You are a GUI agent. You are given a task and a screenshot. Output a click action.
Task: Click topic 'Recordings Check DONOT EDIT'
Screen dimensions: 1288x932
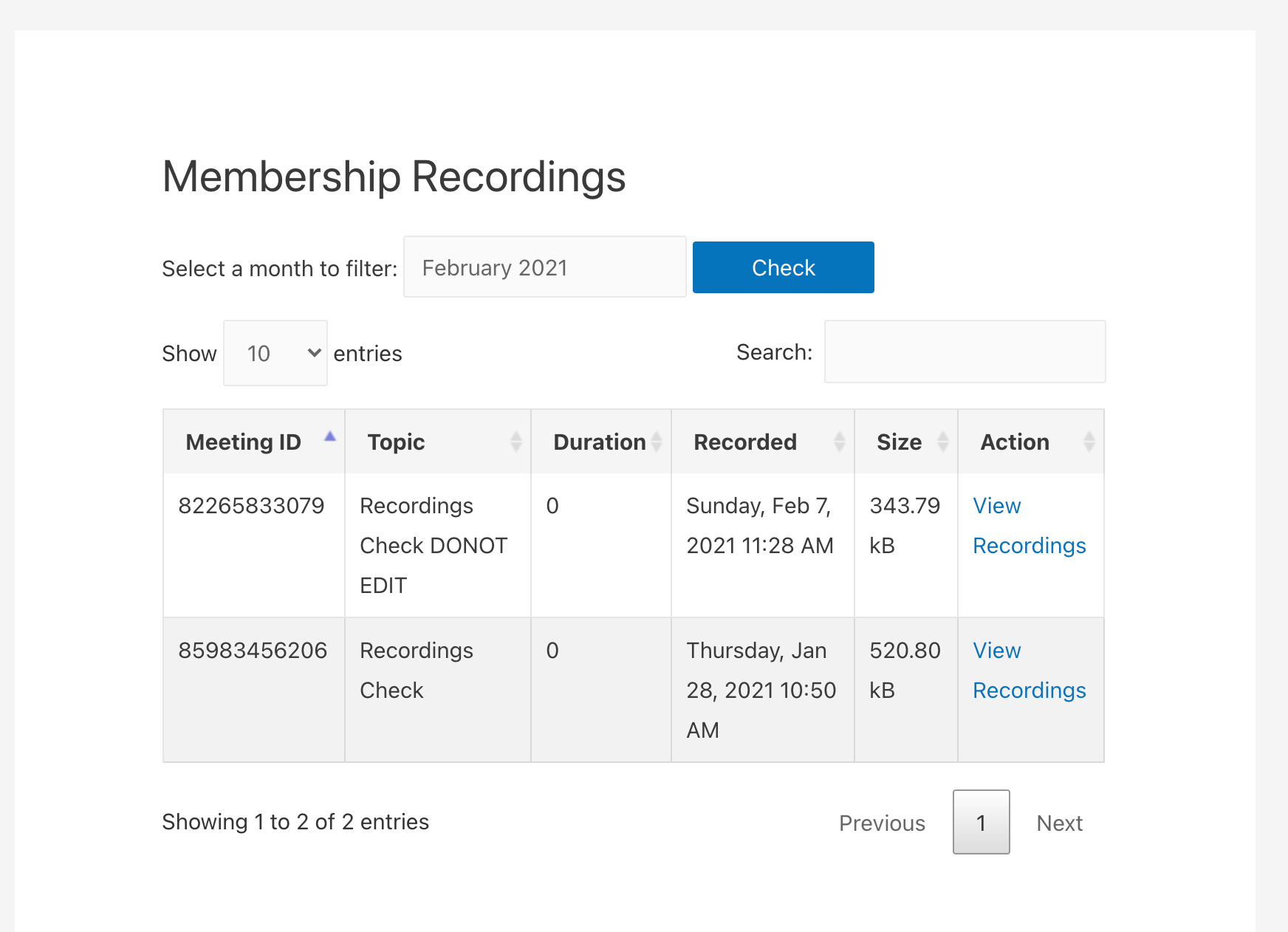click(x=434, y=546)
